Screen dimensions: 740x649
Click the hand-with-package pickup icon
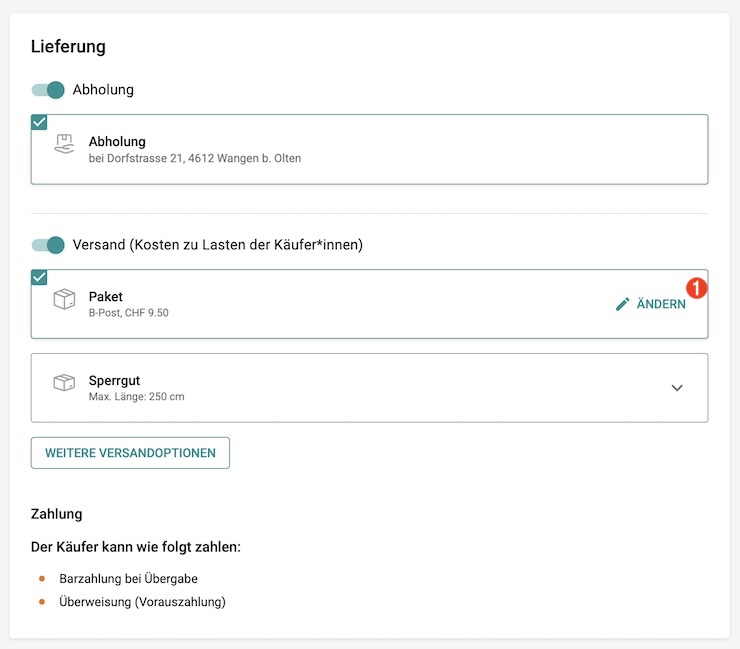(64, 145)
